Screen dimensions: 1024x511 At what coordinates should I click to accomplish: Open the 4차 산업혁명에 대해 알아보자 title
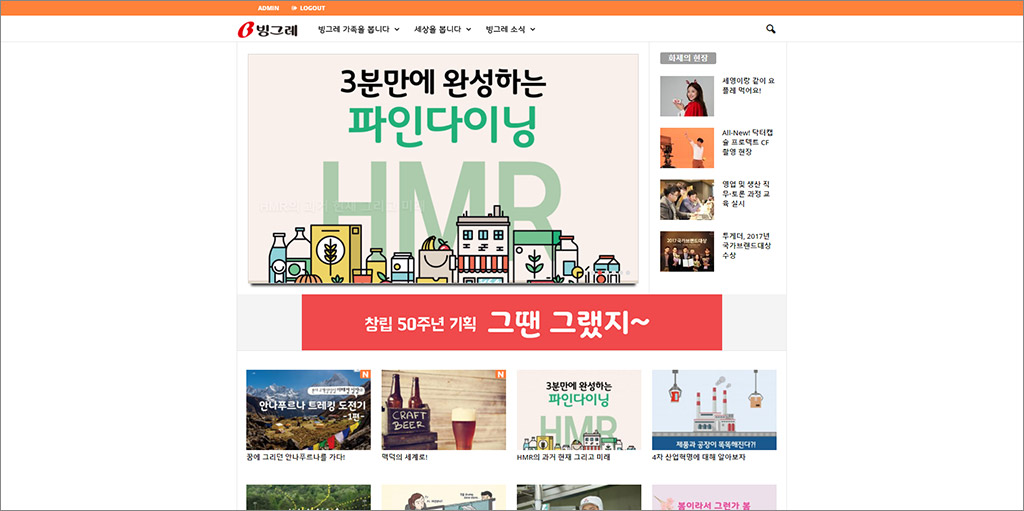pyautogui.click(x=698, y=457)
